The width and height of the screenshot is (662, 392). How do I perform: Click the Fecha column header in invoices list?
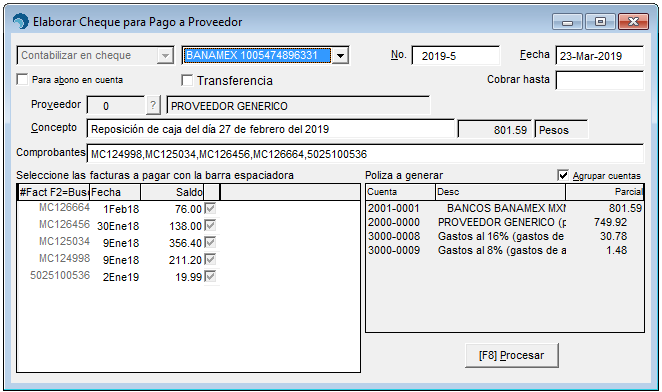(x=114, y=192)
